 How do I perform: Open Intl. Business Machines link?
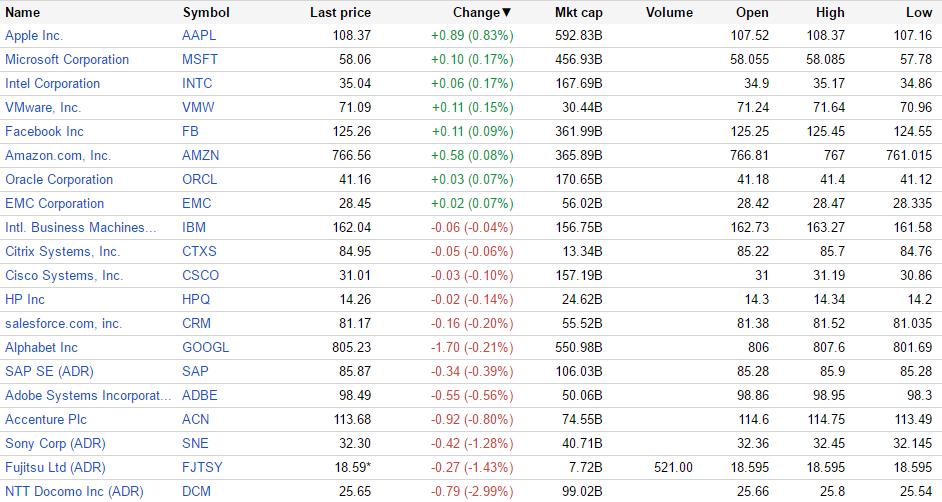[x=81, y=227]
